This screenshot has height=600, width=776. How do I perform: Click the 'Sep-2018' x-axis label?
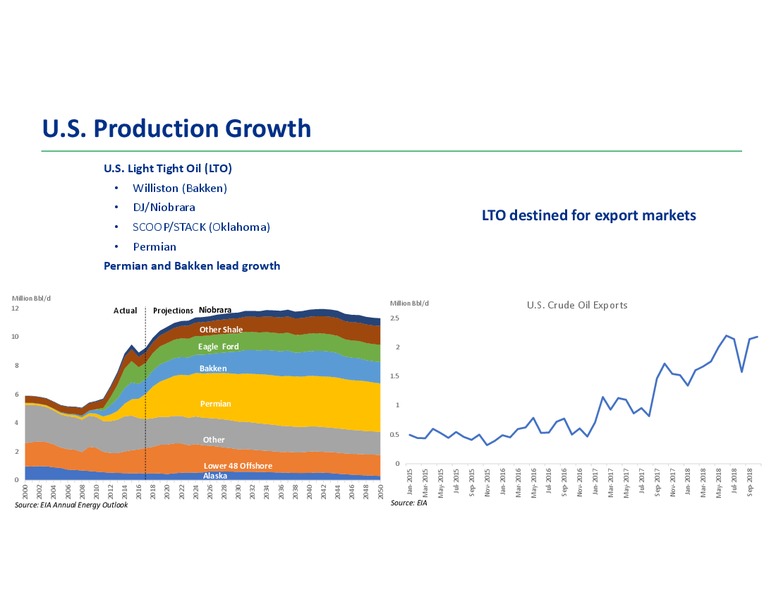tap(749, 481)
